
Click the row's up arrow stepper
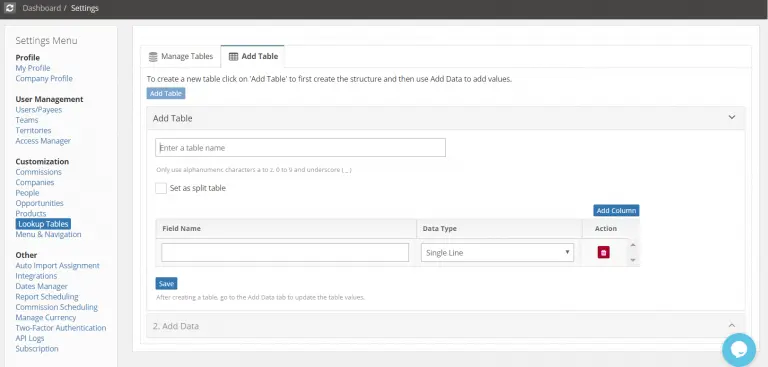click(633, 245)
